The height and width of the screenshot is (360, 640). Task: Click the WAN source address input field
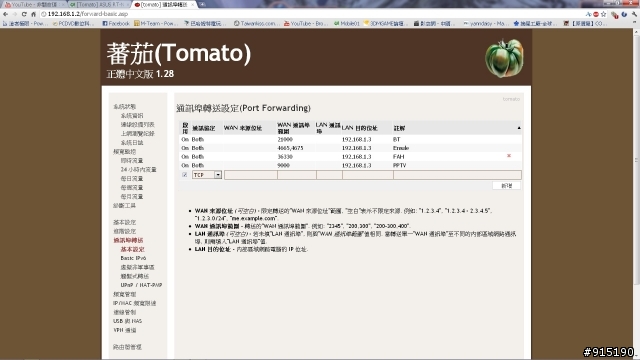251,175
